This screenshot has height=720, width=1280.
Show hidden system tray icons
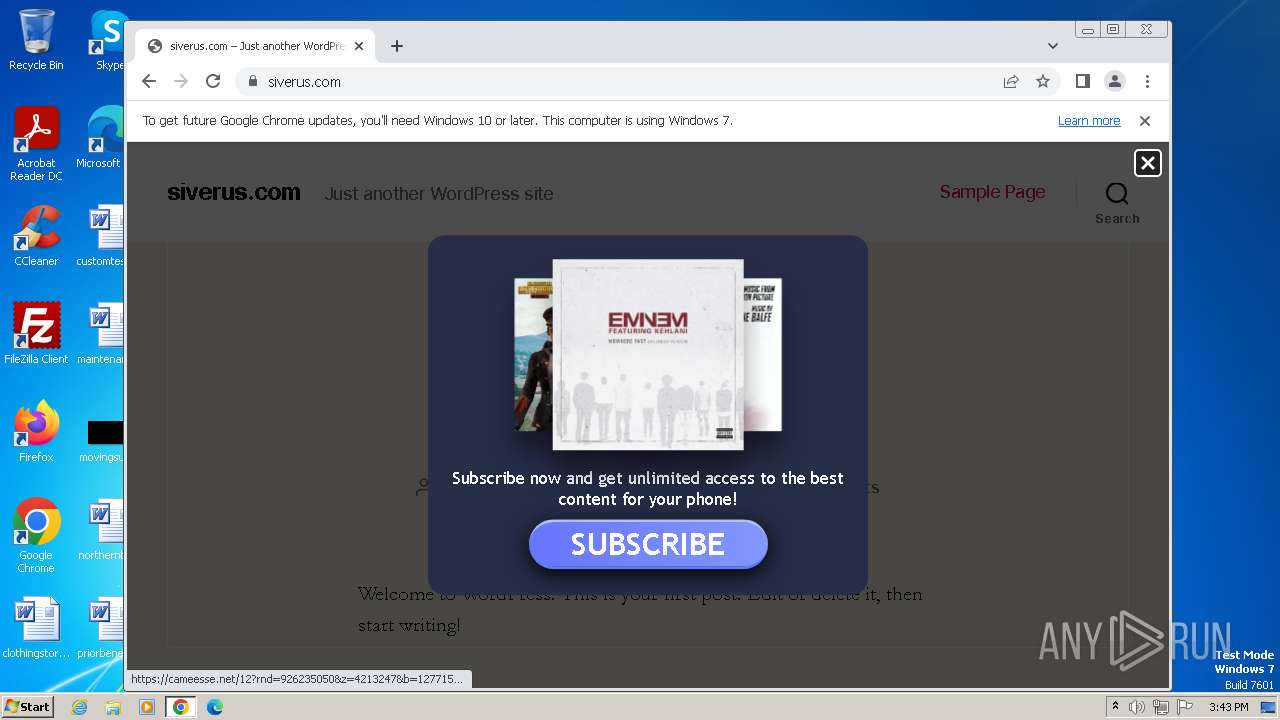(1115, 707)
